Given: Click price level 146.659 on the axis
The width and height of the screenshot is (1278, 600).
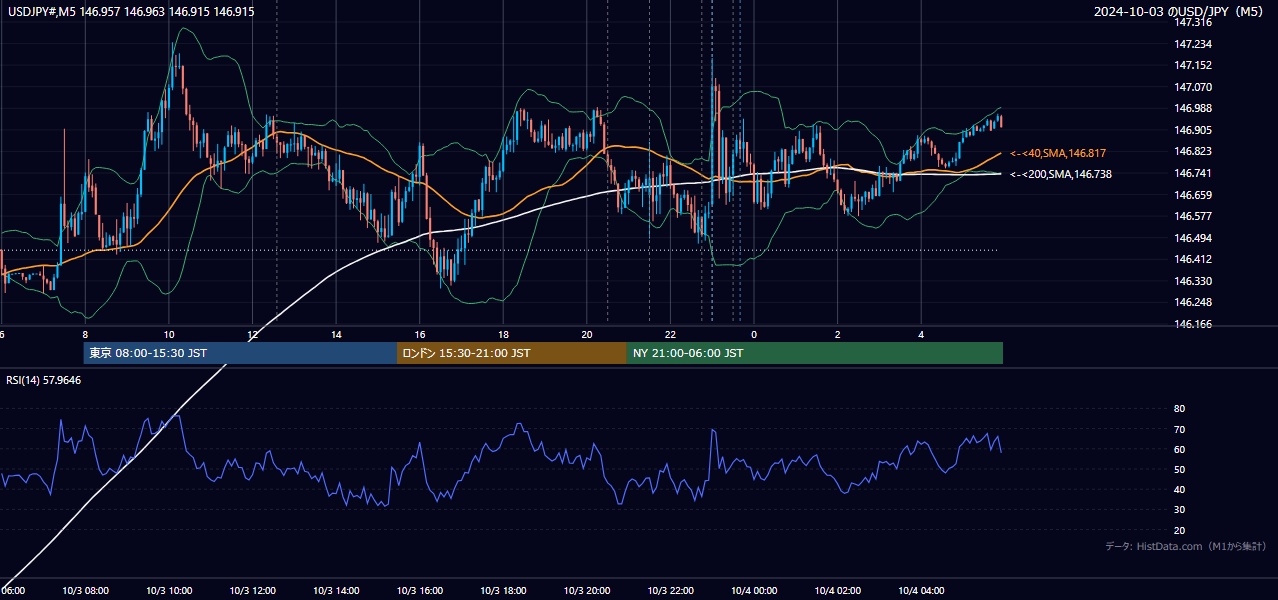Looking at the screenshot, I should pyautogui.click(x=1193, y=195).
